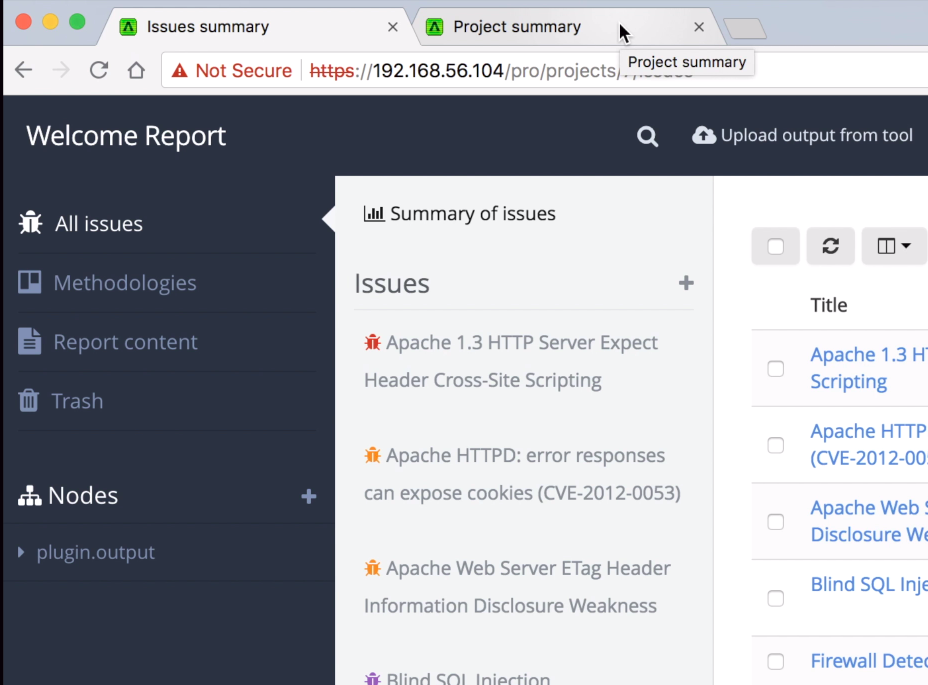Tick the checkbox next to Apache HTTPD issue

click(775, 445)
